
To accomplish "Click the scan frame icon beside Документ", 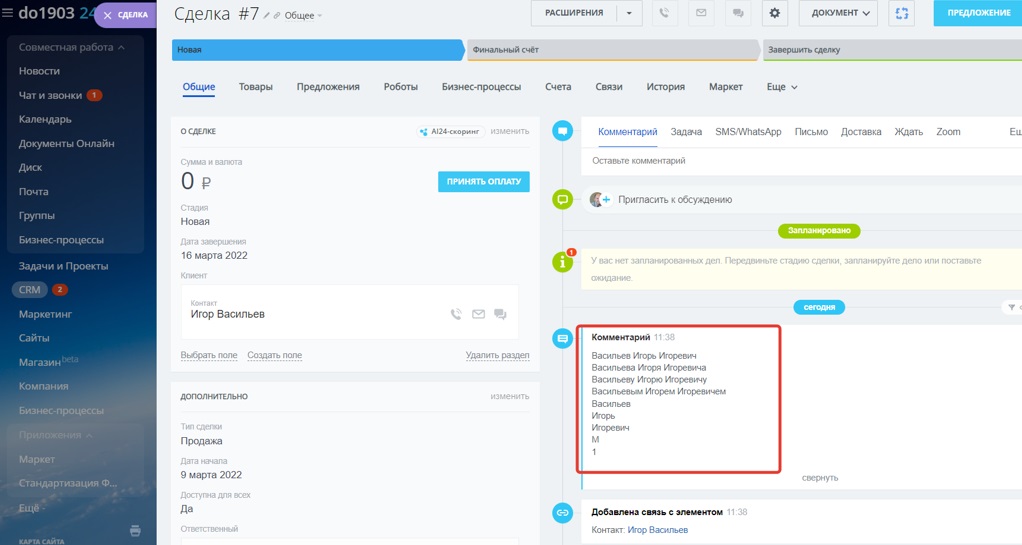I will click(901, 13).
